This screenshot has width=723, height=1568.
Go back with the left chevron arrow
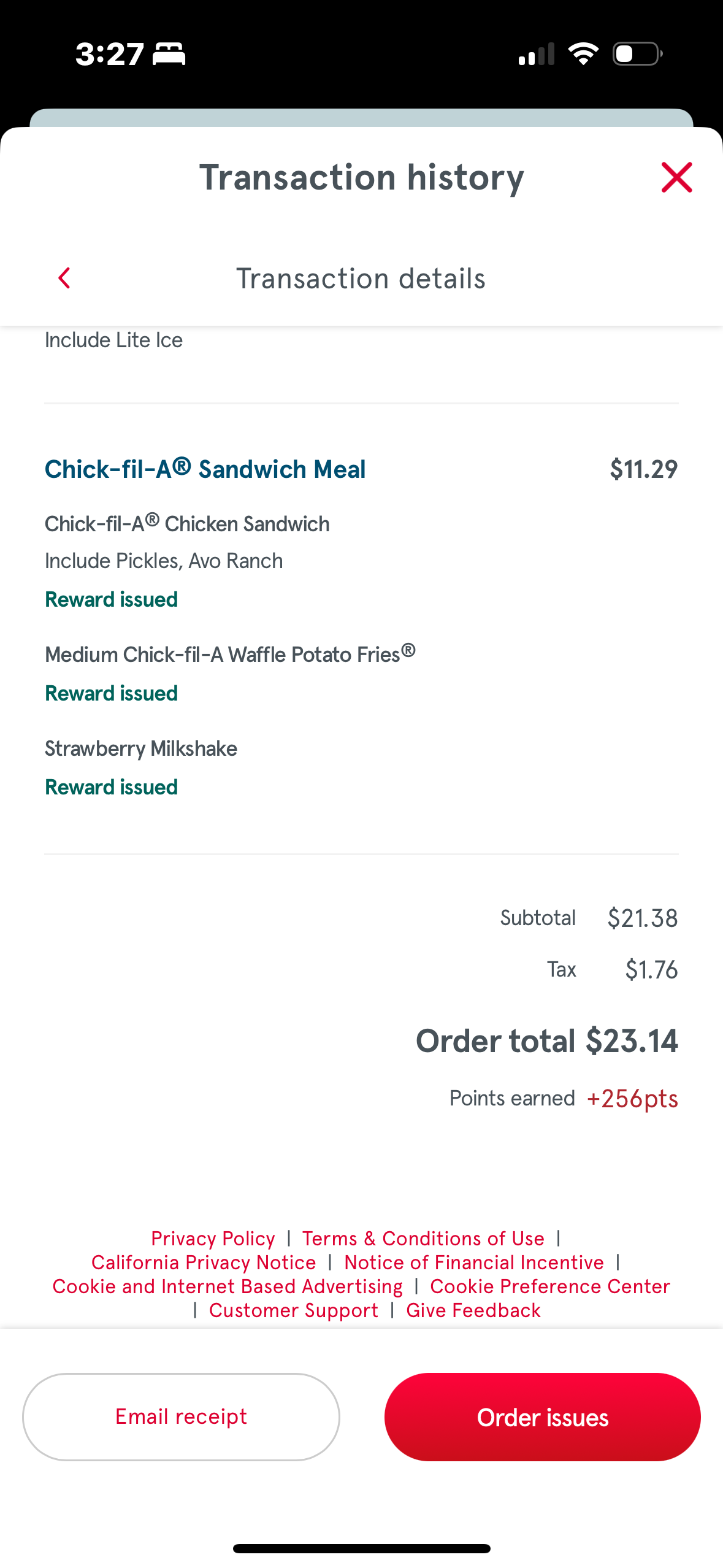[x=64, y=278]
